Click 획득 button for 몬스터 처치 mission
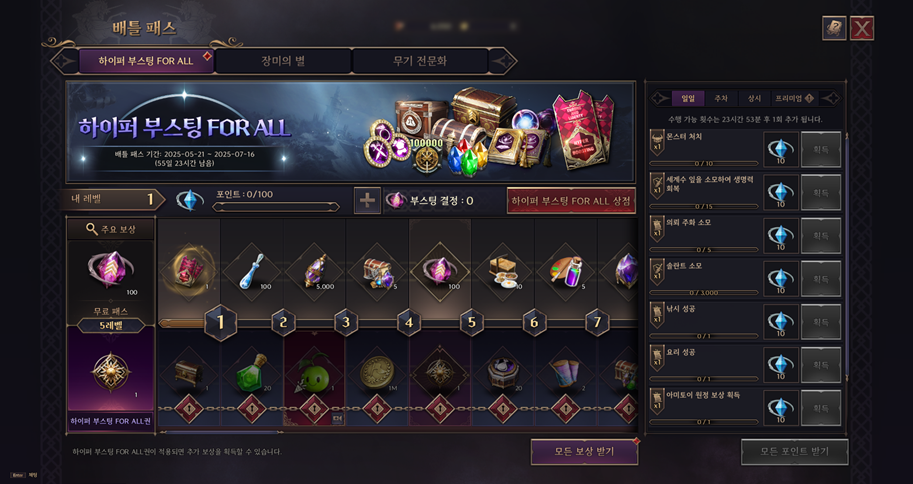913x484 pixels. coord(821,150)
